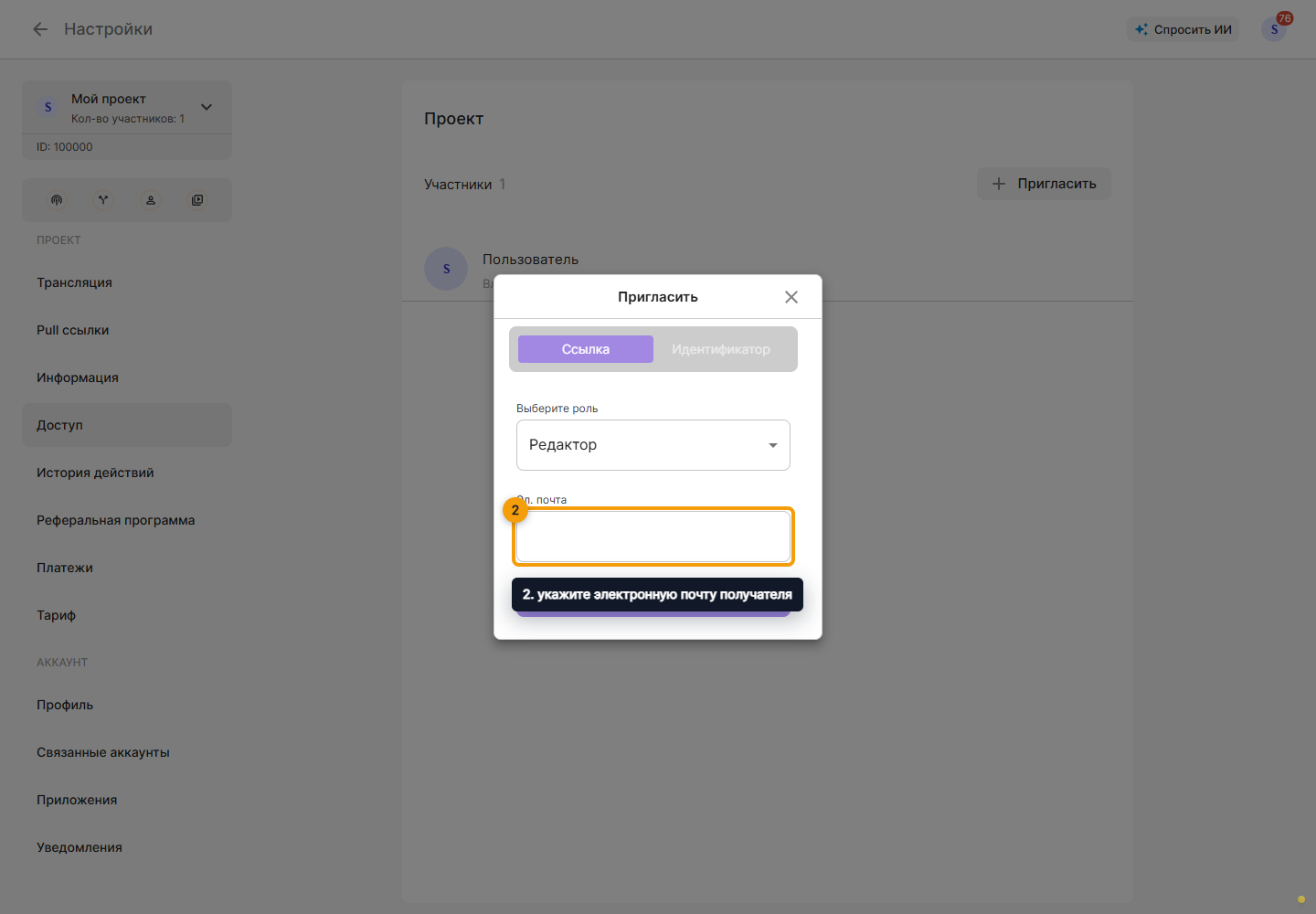
Task: Expand the Мой проект project selector chevron
Action: coord(207,107)
